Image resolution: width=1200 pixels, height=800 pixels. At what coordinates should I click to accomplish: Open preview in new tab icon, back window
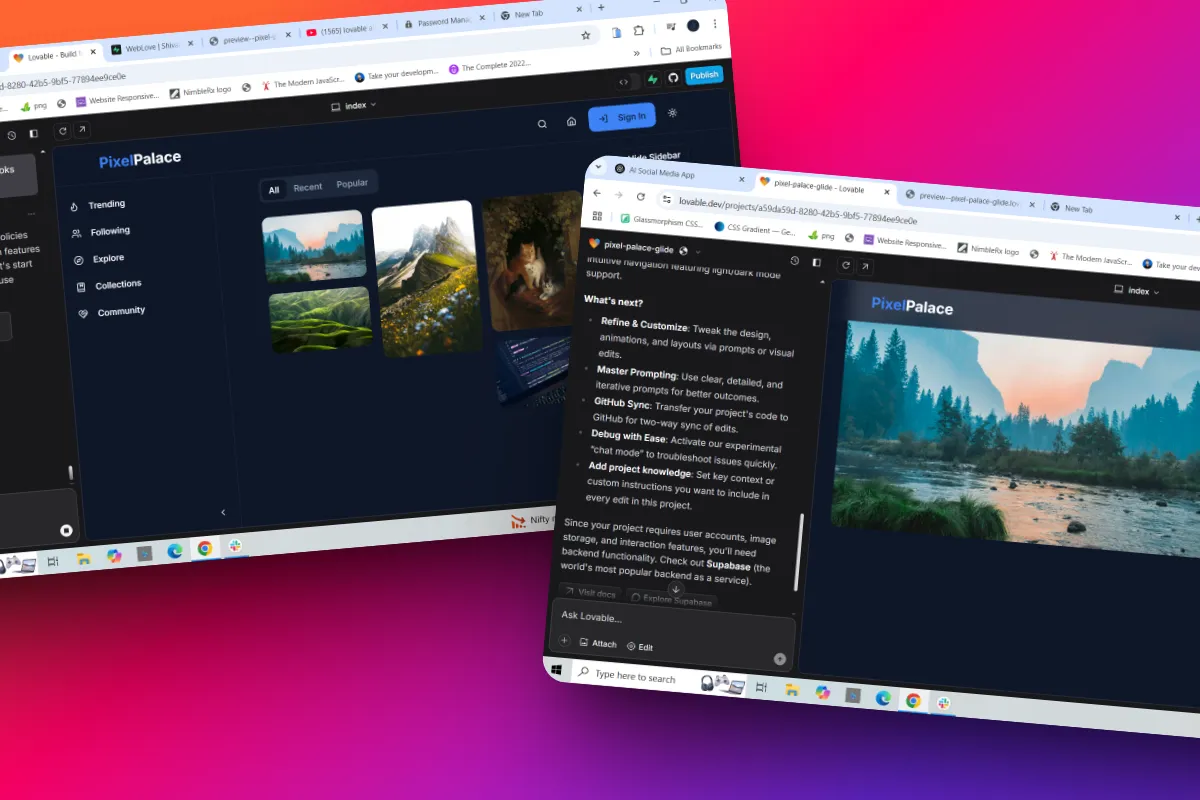(82, 129)
